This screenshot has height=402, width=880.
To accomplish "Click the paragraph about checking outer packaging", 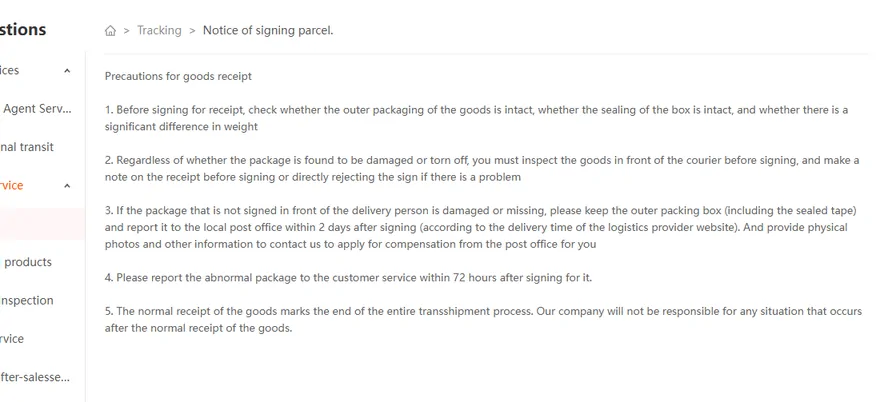I will (476, 118).
